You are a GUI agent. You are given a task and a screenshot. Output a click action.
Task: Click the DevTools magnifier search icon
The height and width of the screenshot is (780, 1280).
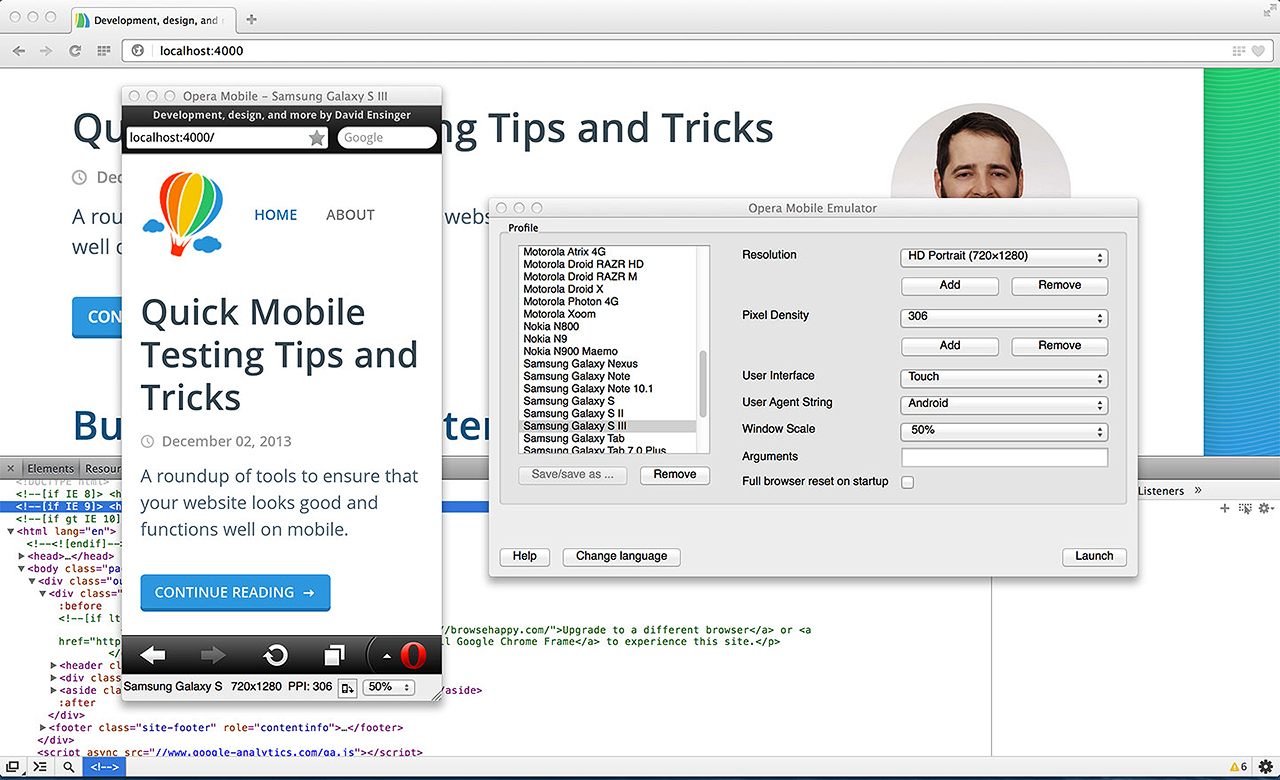(x=68, y=767)
